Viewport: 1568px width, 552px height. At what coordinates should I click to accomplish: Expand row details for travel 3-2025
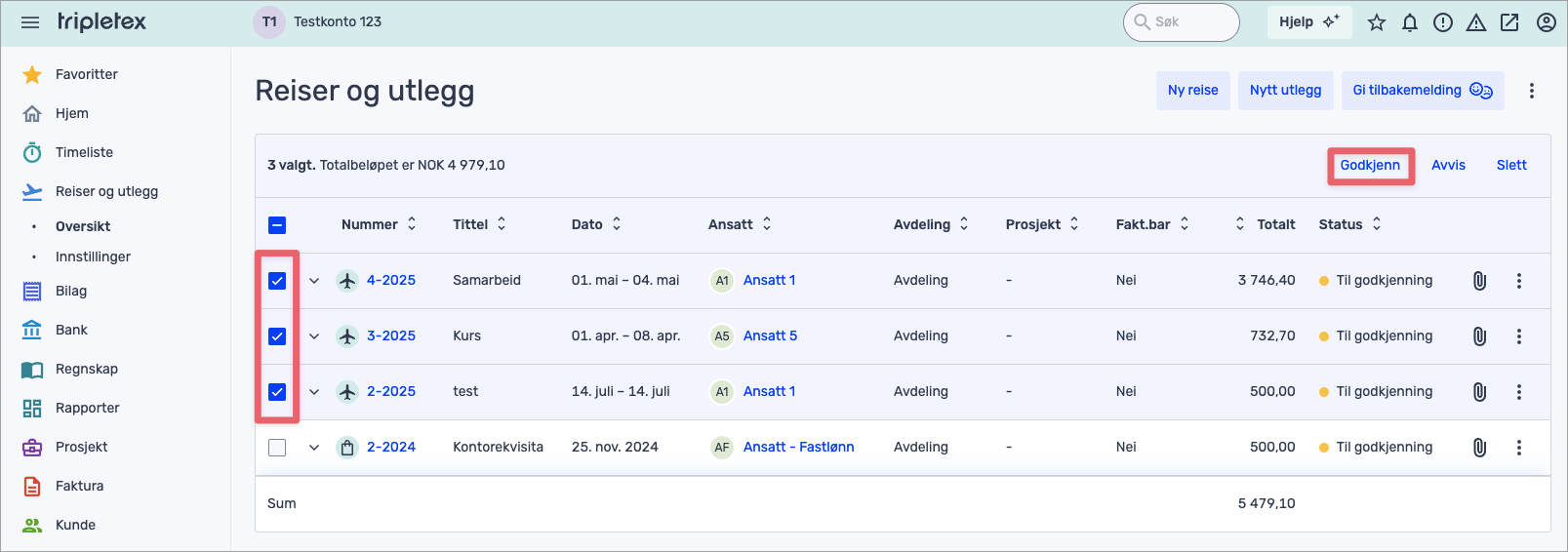314,336
